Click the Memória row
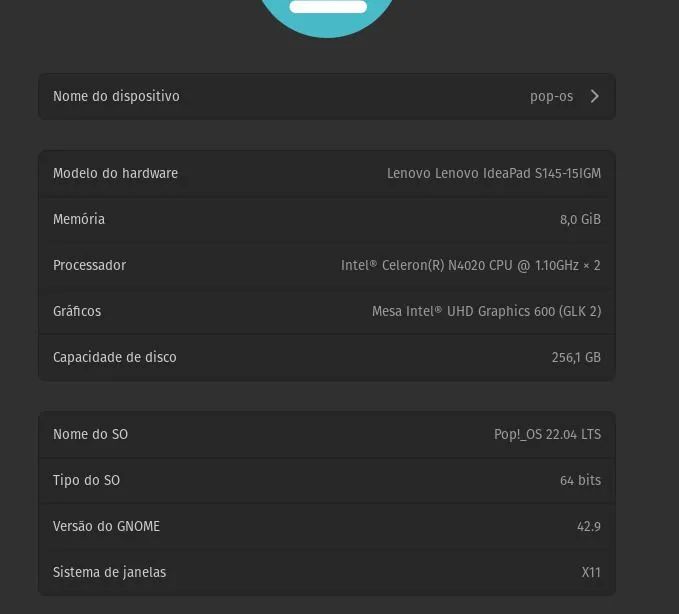Image resolution: width=679 pixels, height=614 pixels. (327, 219)
